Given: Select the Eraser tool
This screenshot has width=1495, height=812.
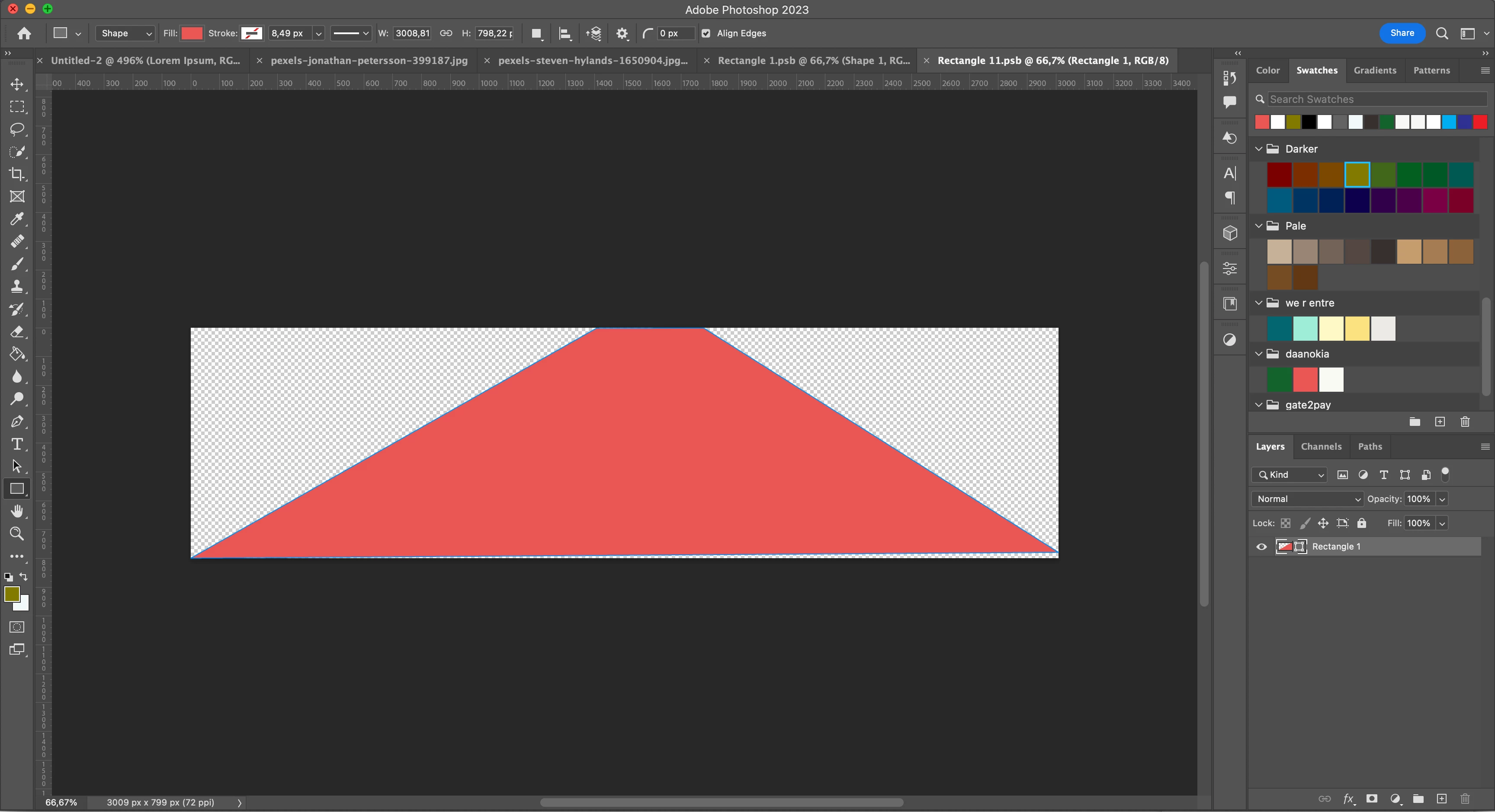Looking at the screenshot, I should [x=17, y=332].
